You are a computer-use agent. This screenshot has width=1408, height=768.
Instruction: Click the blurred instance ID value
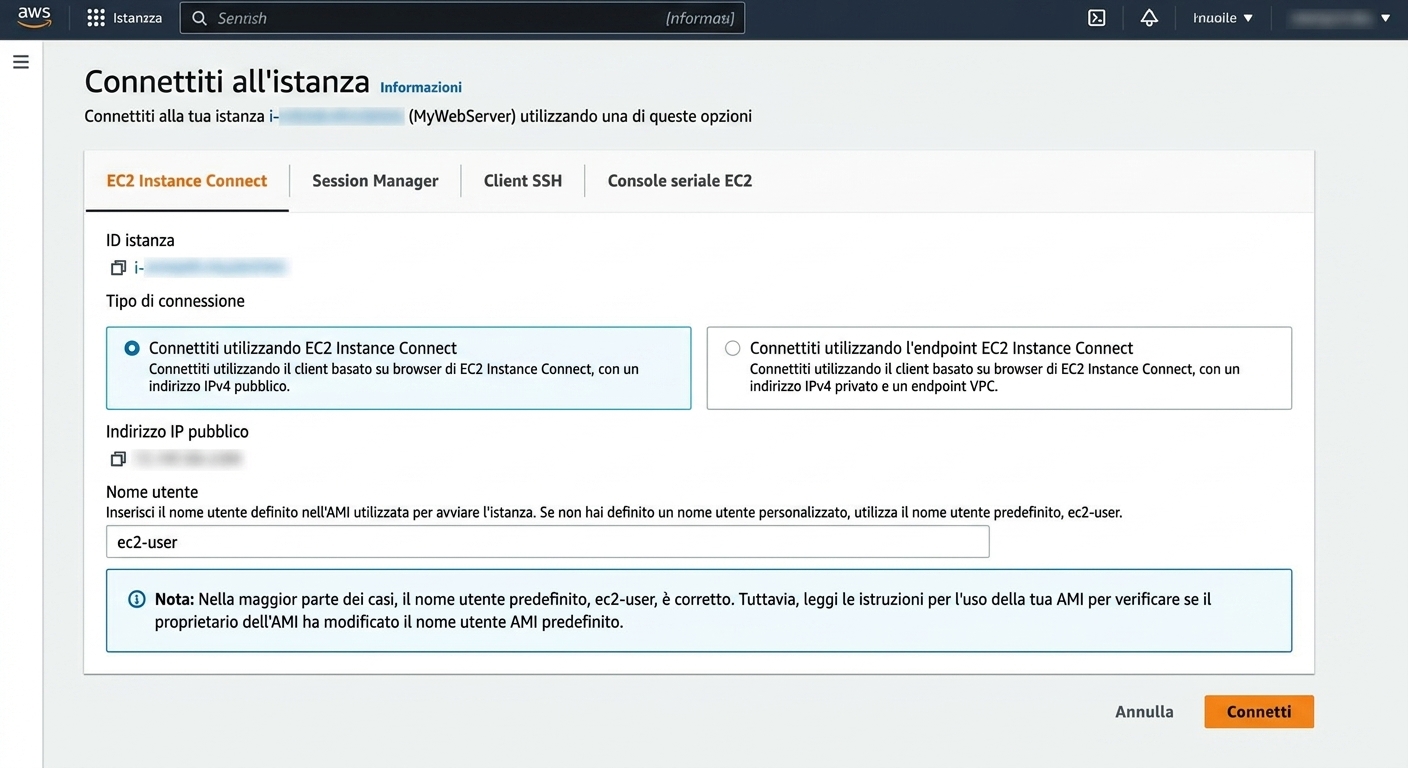[x=210, y=267]
